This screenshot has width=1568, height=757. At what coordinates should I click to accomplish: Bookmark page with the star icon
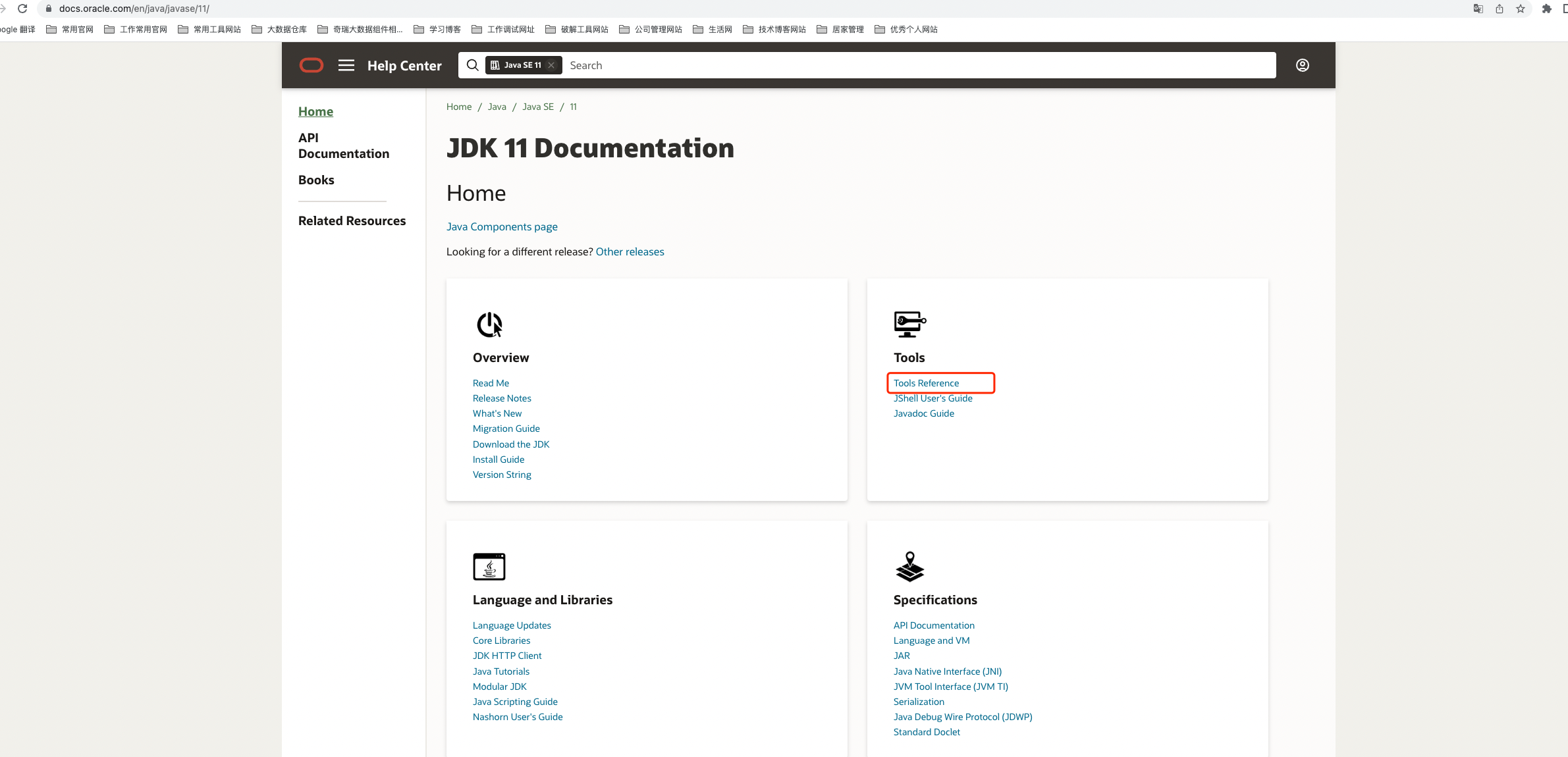pyautogui.click(x=1521, y=9)
